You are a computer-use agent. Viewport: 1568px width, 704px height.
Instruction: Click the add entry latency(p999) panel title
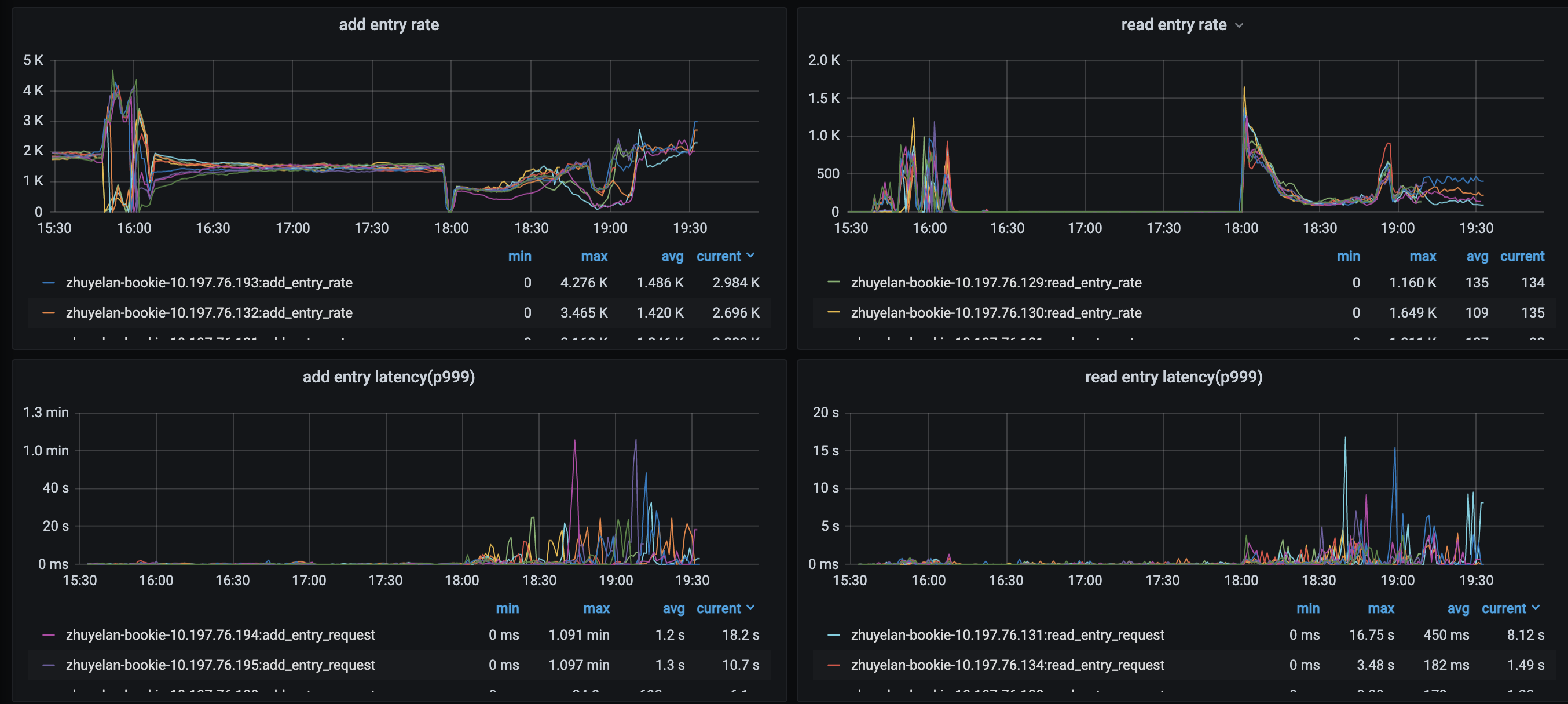tap(389, 377)
